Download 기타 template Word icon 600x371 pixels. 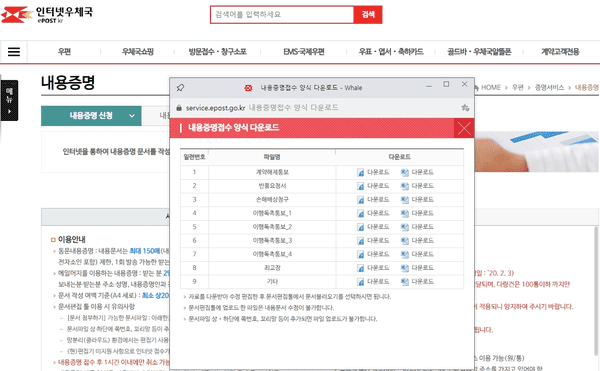[404, 282]
